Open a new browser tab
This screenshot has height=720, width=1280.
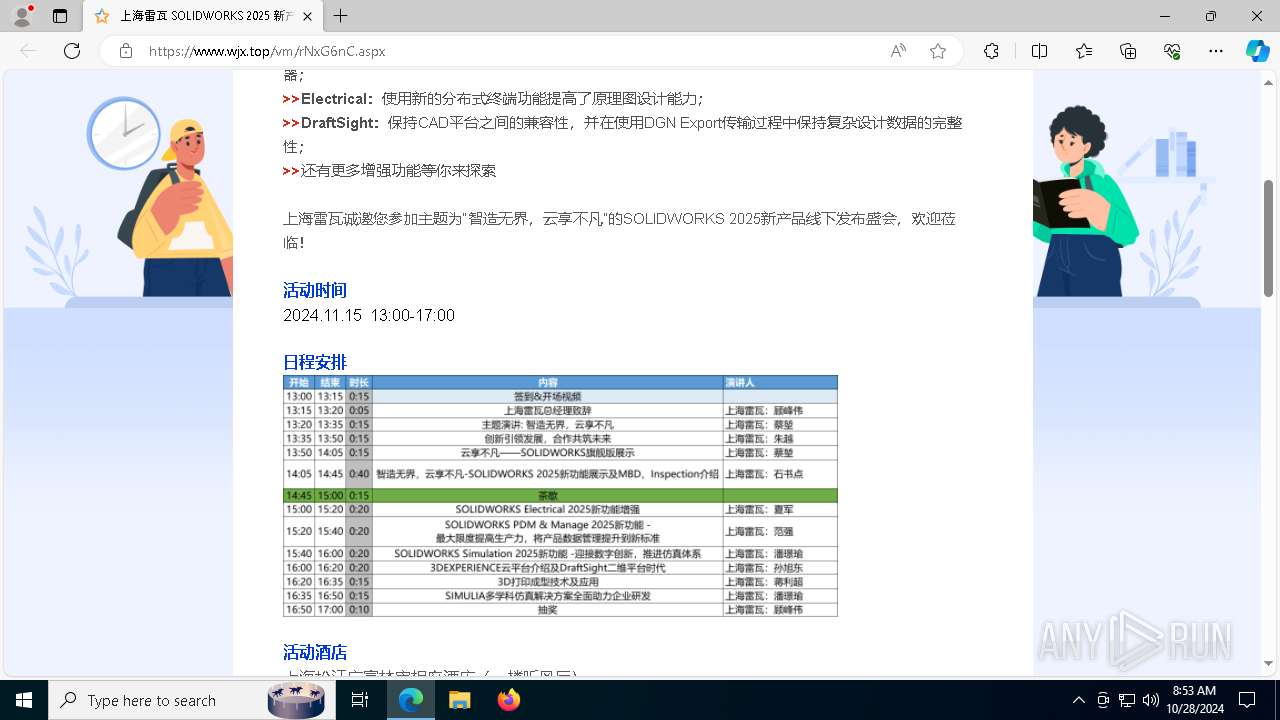click(x=341, y=16)
